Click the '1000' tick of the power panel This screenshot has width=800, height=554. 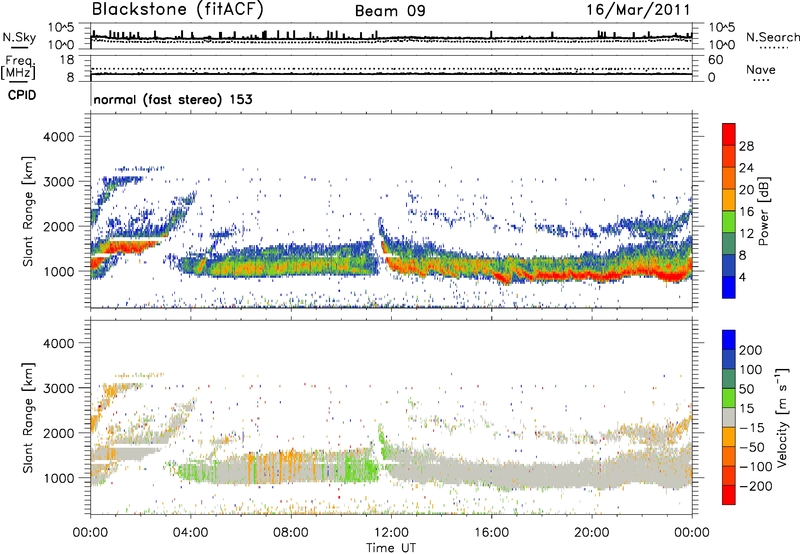click(59, 271)
